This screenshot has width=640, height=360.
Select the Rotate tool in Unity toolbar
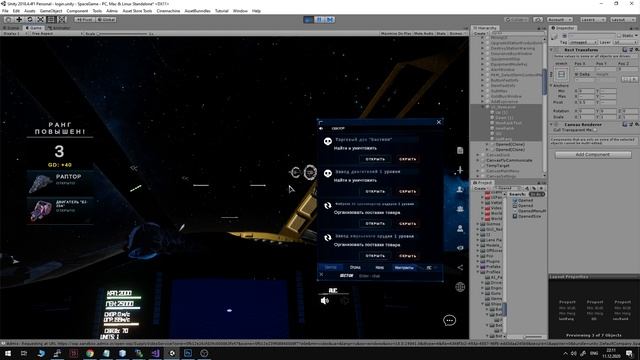pyautogui.click(x=29, y=19)
